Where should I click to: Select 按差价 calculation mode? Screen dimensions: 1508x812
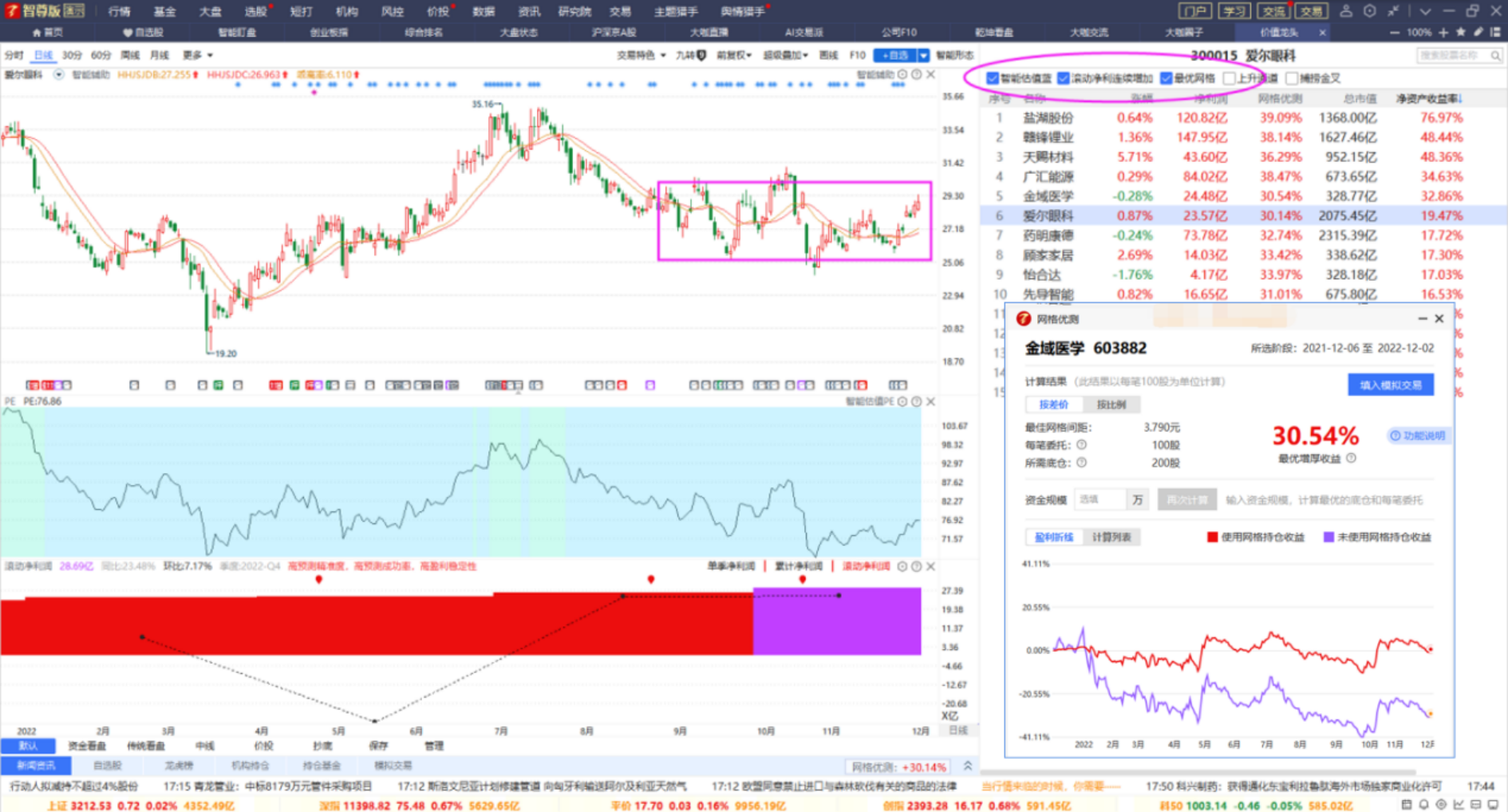(1053, 404)
